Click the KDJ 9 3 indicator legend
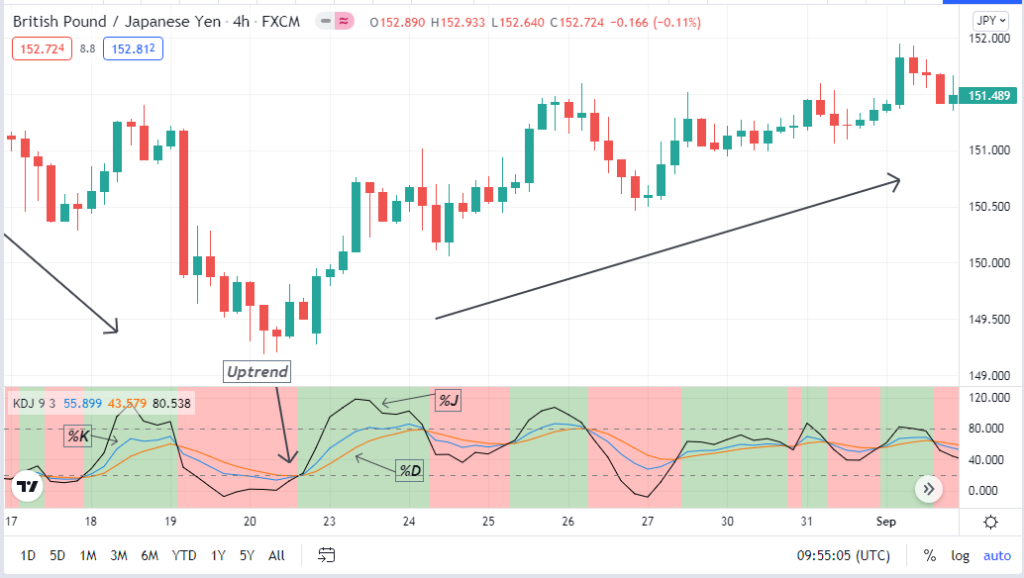 point(33,405)
